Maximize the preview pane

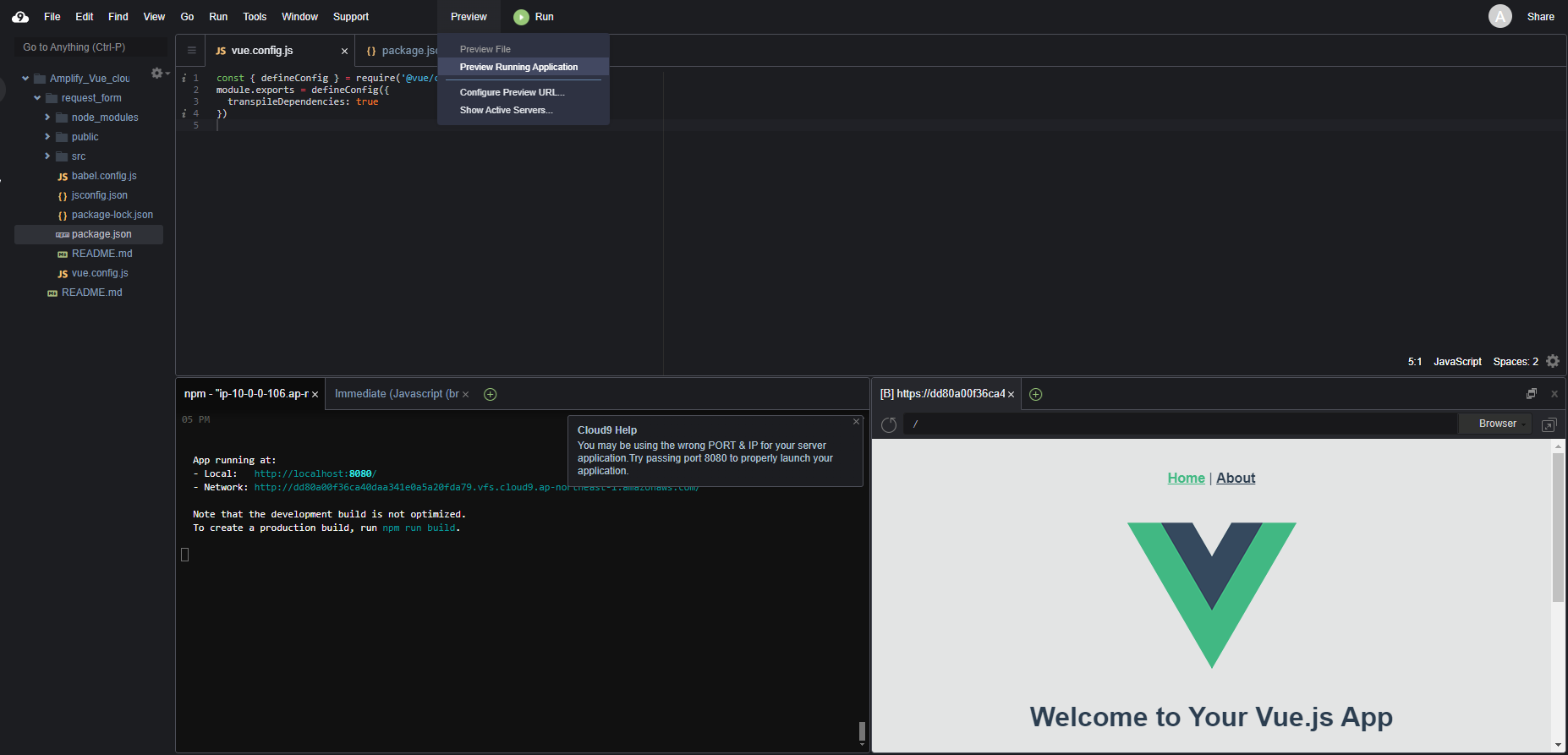pyautogui.click(x=1531, y=394)
